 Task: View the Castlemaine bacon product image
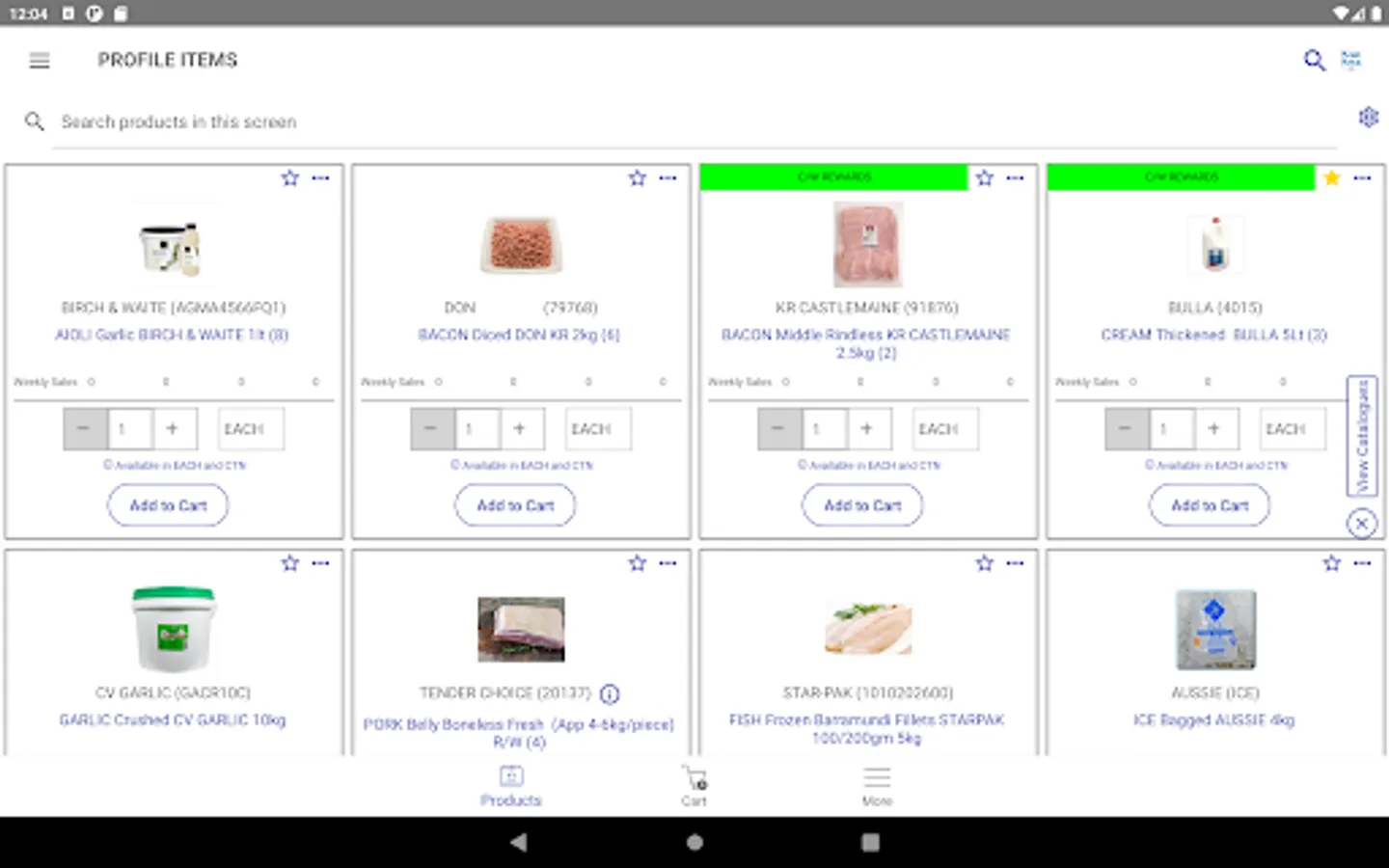868,244
